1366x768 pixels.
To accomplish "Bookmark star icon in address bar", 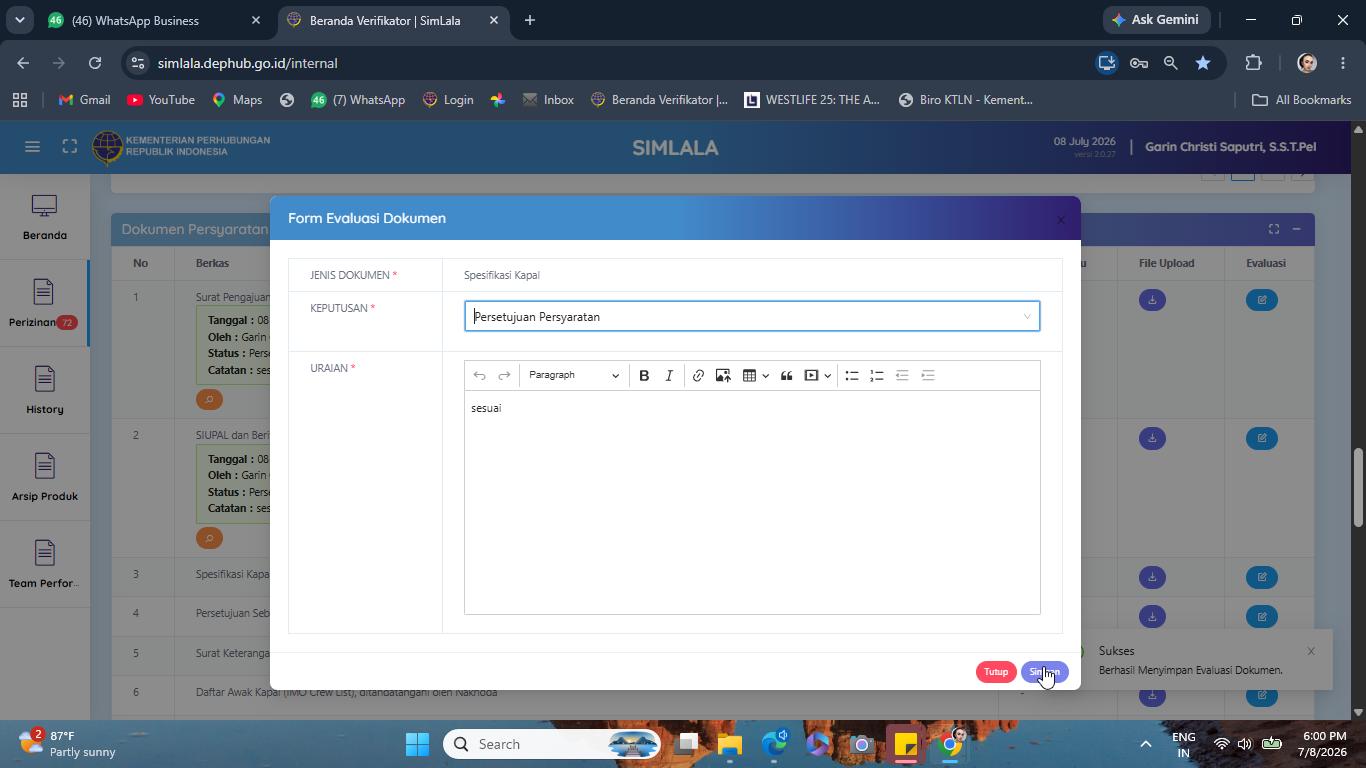I will tap(1203, 63).
